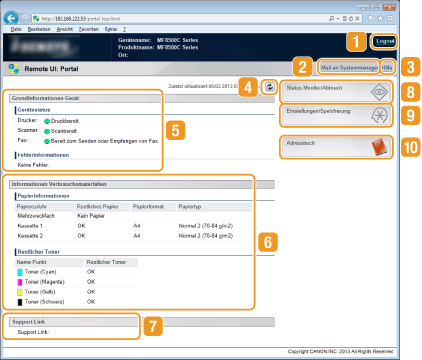Click Kassette 1 paper type 'Normal 2 (70-84 g/m2)'

tap(206, 226)
